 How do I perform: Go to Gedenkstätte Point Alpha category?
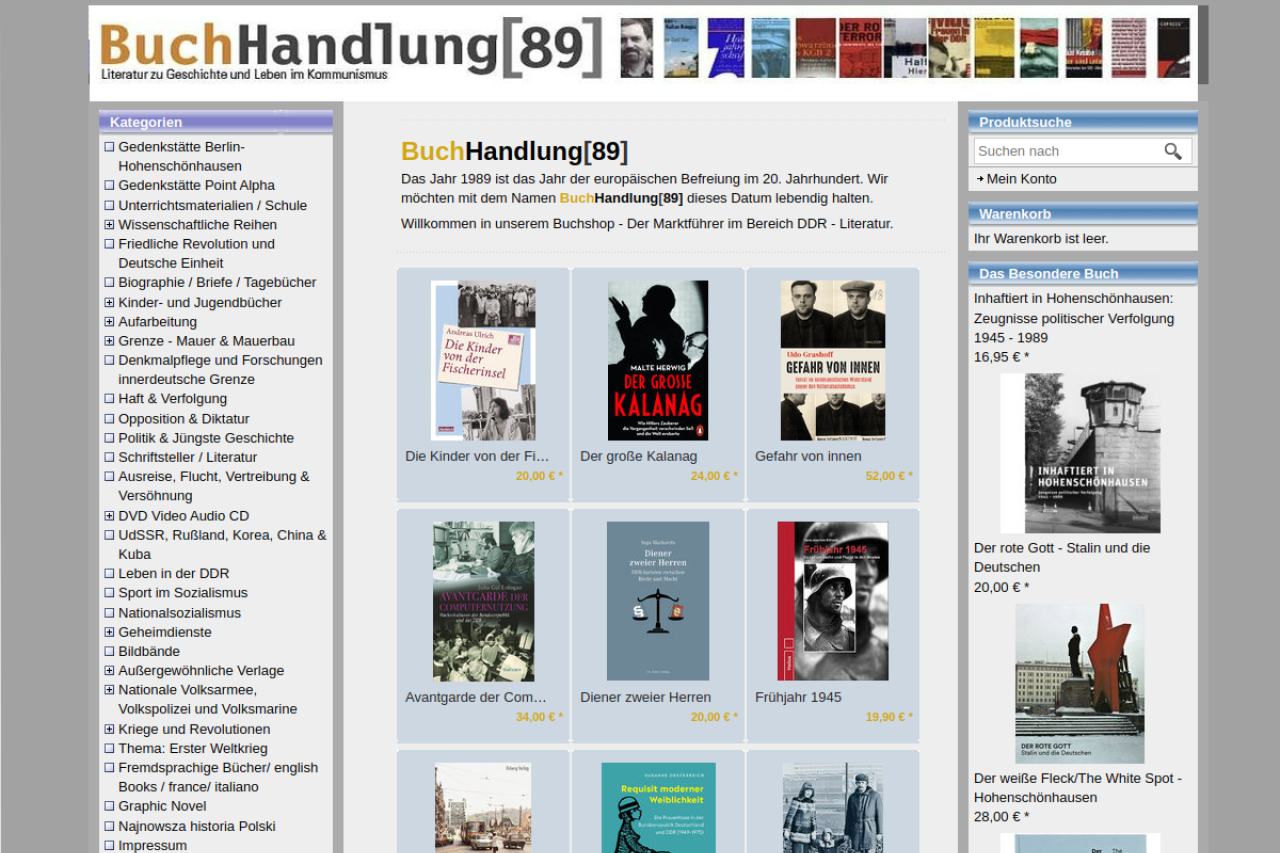pyautogui.click(x=196, y=185)
